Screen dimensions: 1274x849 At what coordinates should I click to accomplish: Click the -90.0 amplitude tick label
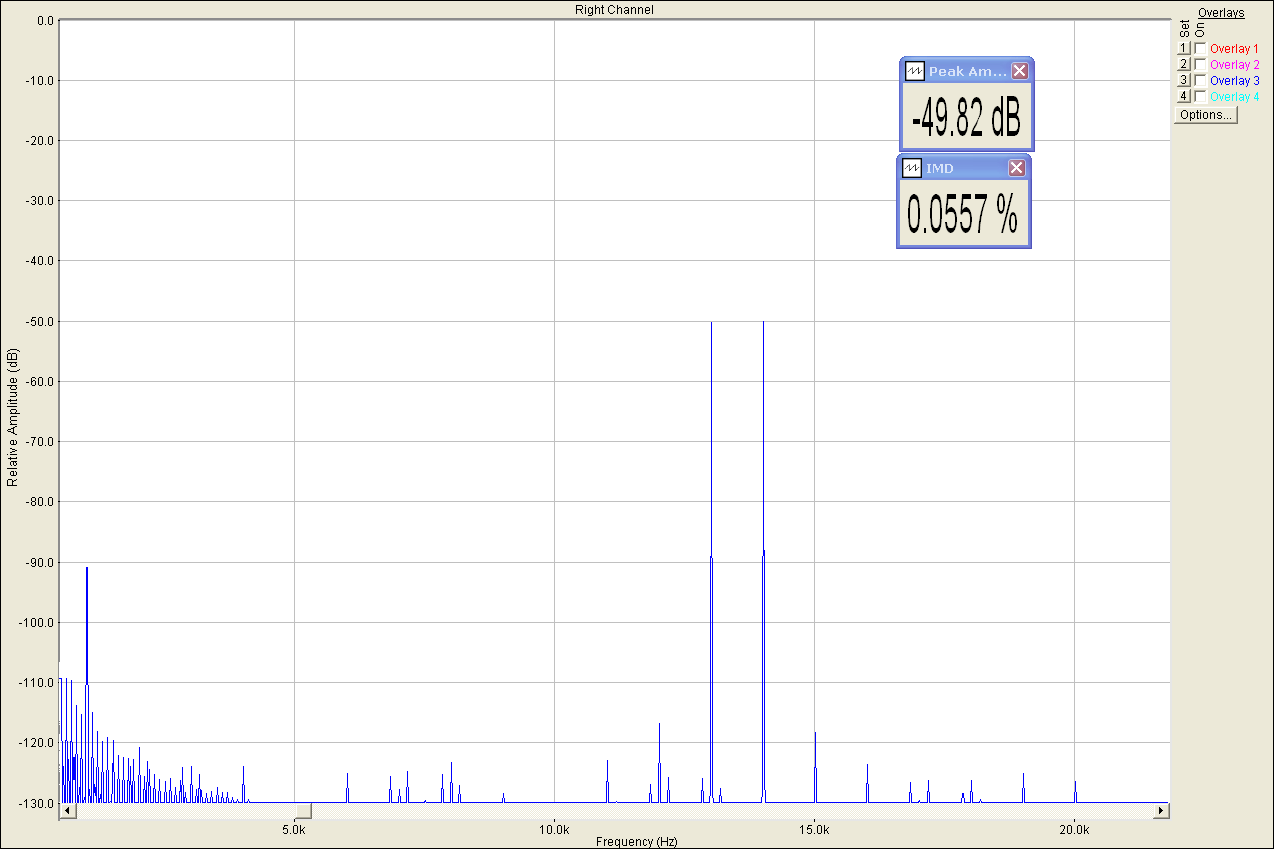[38, 562]
